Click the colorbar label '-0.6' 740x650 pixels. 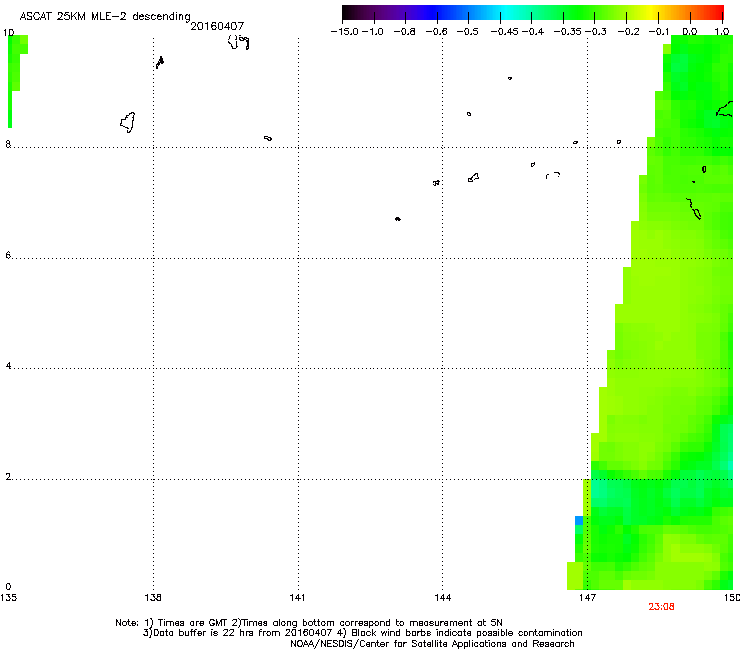click(x=436, y=32)
